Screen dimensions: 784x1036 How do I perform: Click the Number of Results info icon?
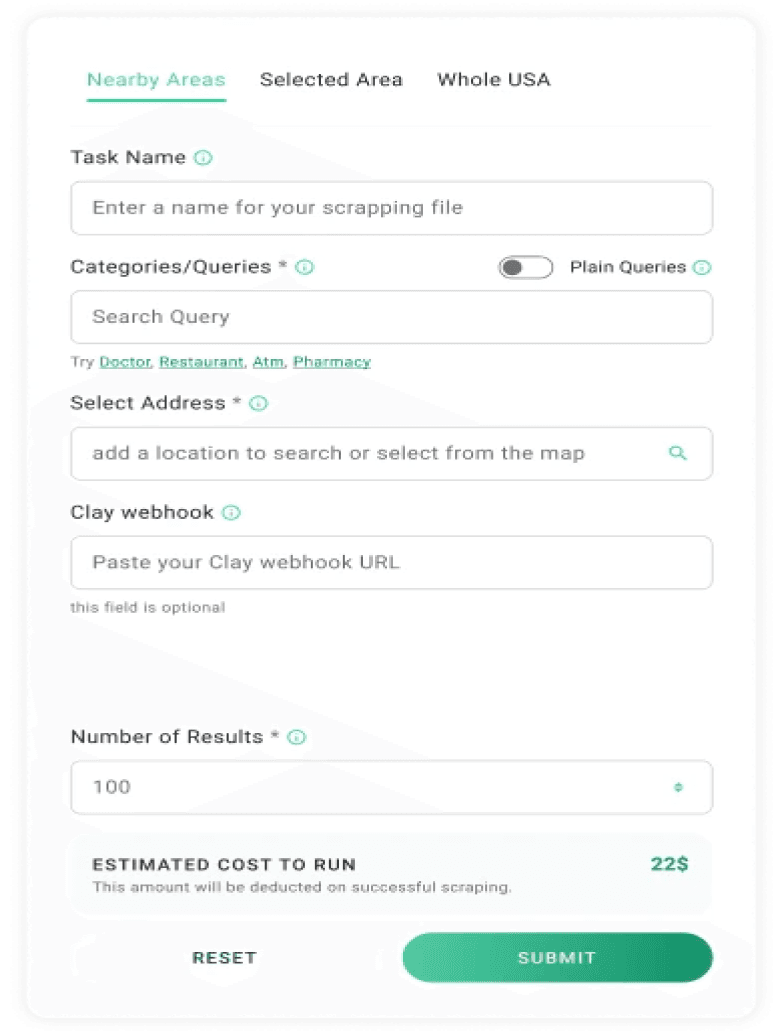[x=297, y=737]
